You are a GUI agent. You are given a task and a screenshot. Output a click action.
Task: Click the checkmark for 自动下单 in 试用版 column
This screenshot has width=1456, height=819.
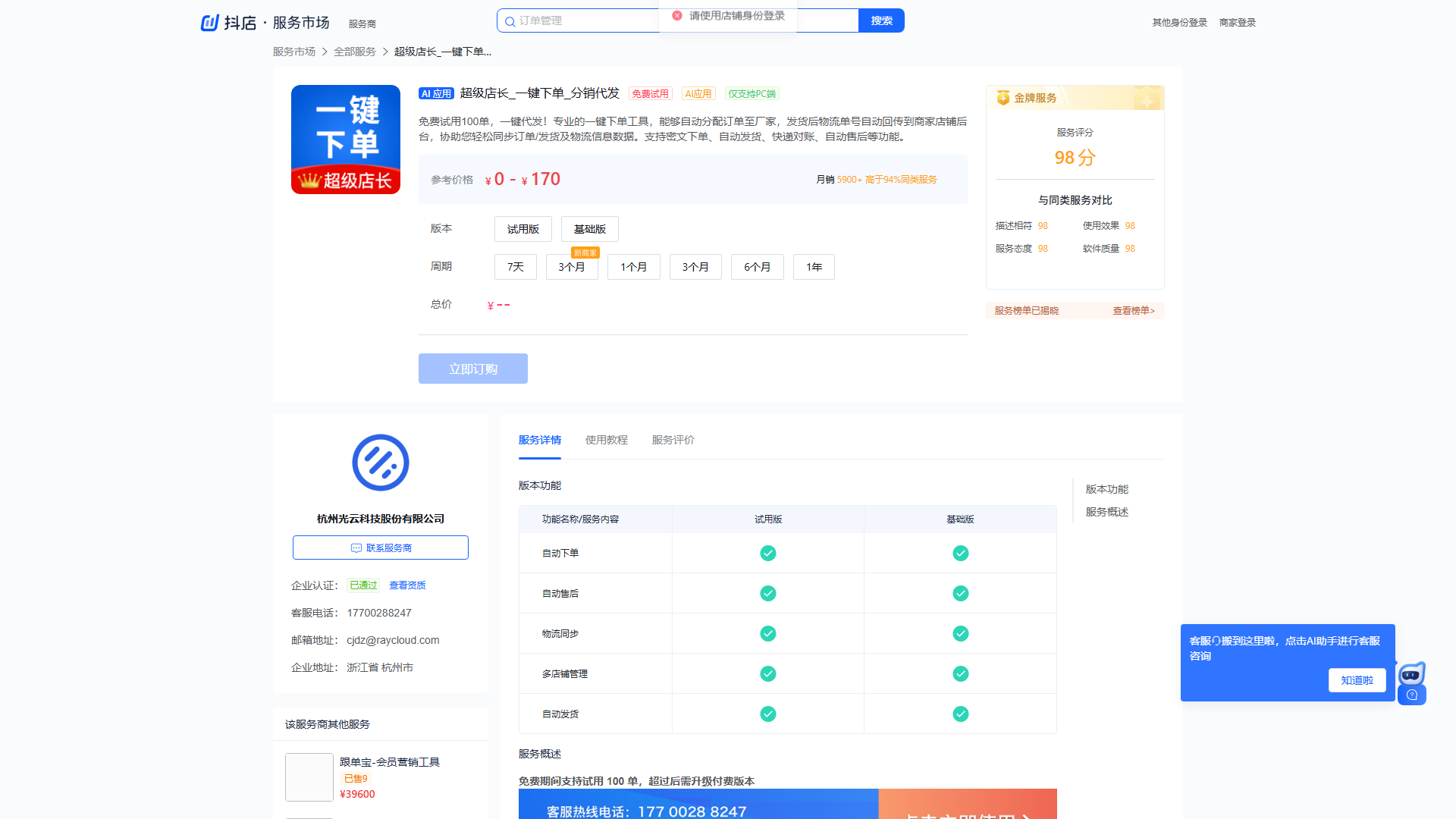coord(768,553)
